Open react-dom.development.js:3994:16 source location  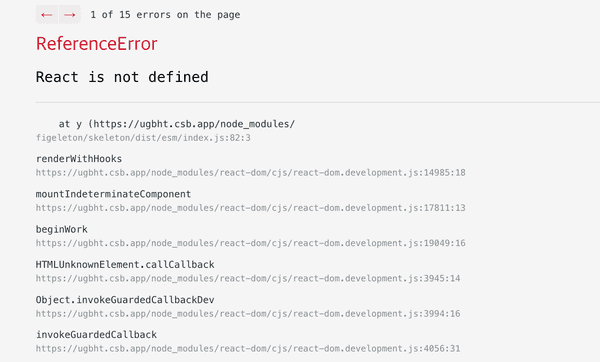(248, 313)
